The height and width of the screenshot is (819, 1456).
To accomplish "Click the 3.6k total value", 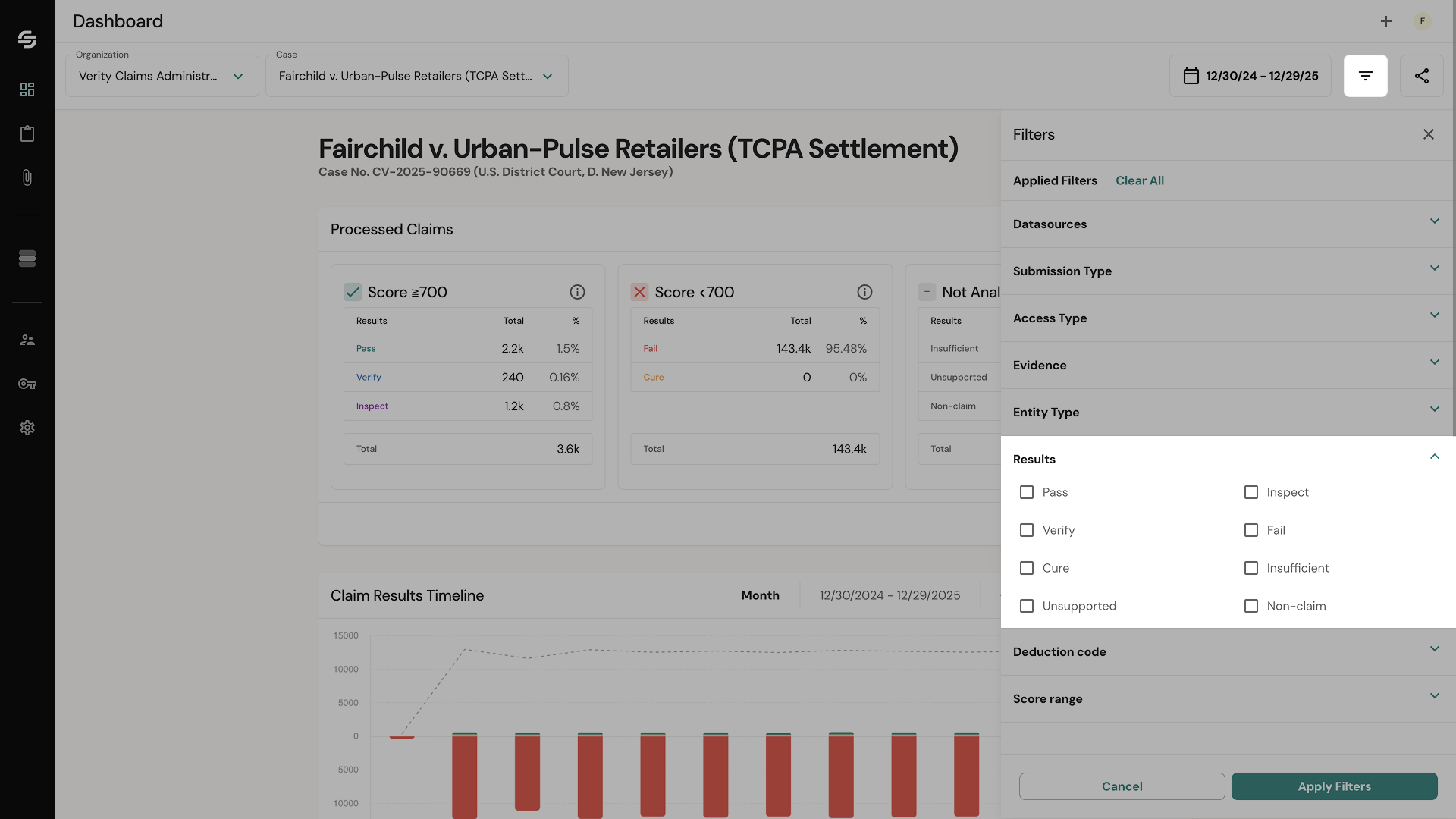I will click(x=568, y=449).
